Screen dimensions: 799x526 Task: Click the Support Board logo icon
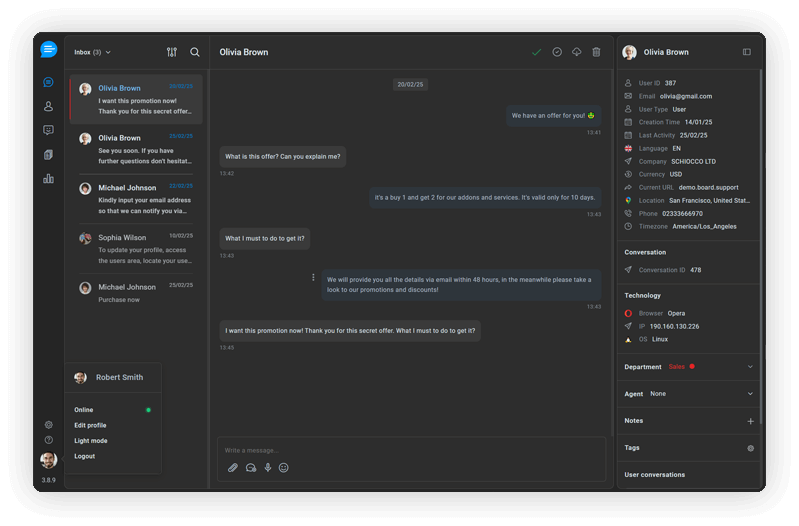48,49
